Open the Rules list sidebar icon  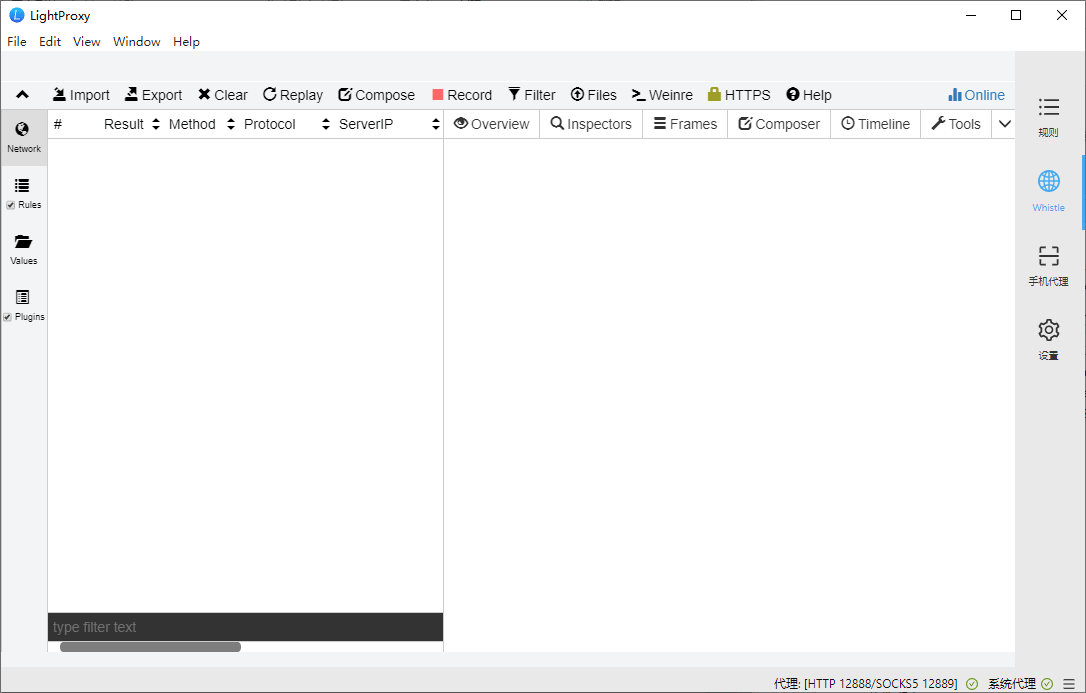(x=22, y=186)
